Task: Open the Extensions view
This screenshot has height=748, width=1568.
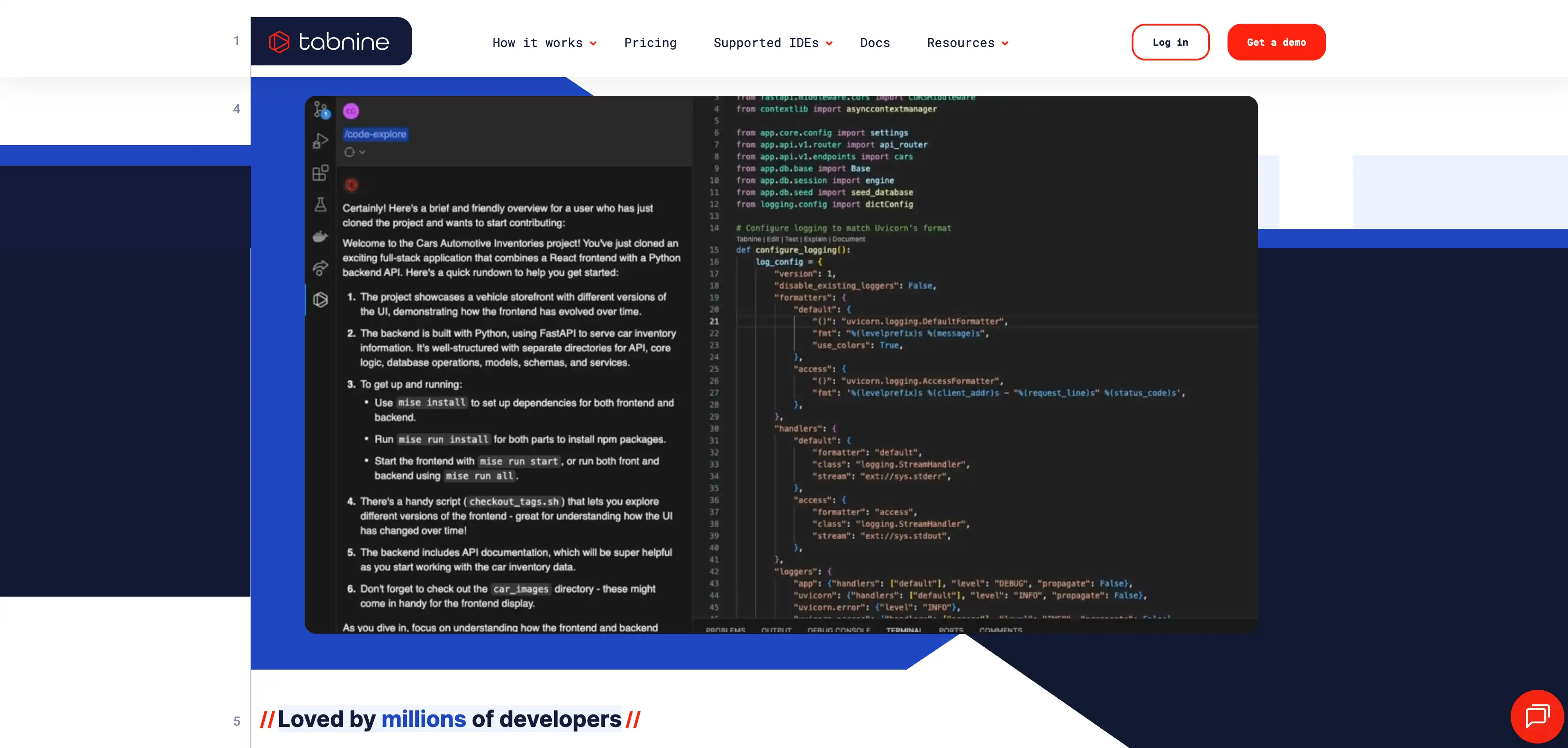Action: 321,173
